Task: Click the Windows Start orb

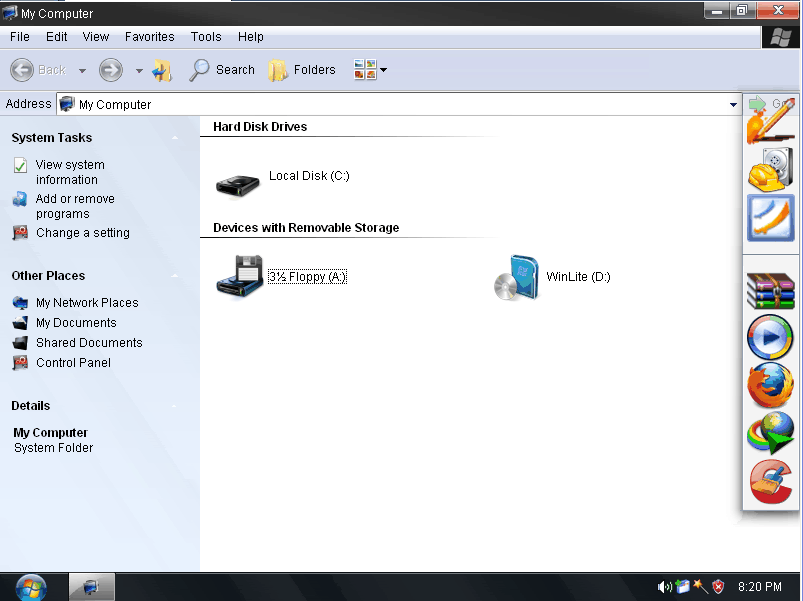Action: (31, 587)
